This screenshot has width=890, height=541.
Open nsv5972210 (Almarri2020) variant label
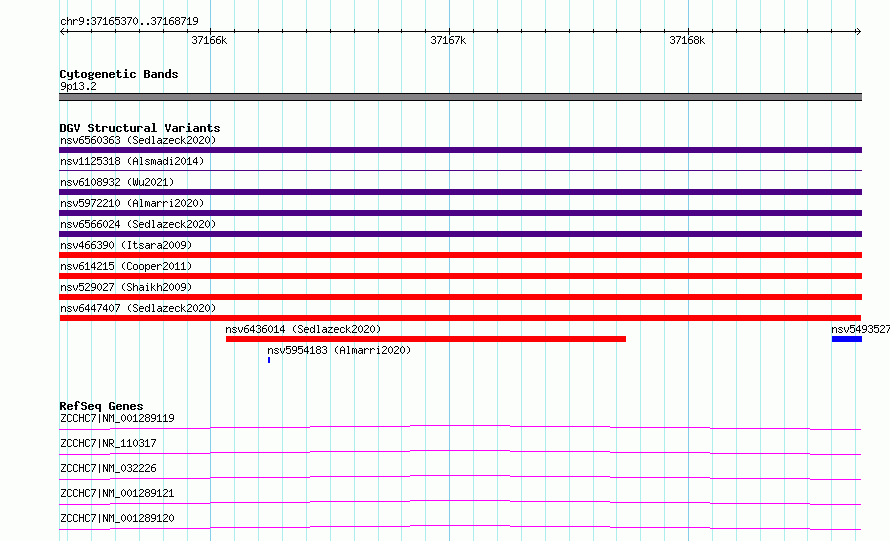pos(132,203)
